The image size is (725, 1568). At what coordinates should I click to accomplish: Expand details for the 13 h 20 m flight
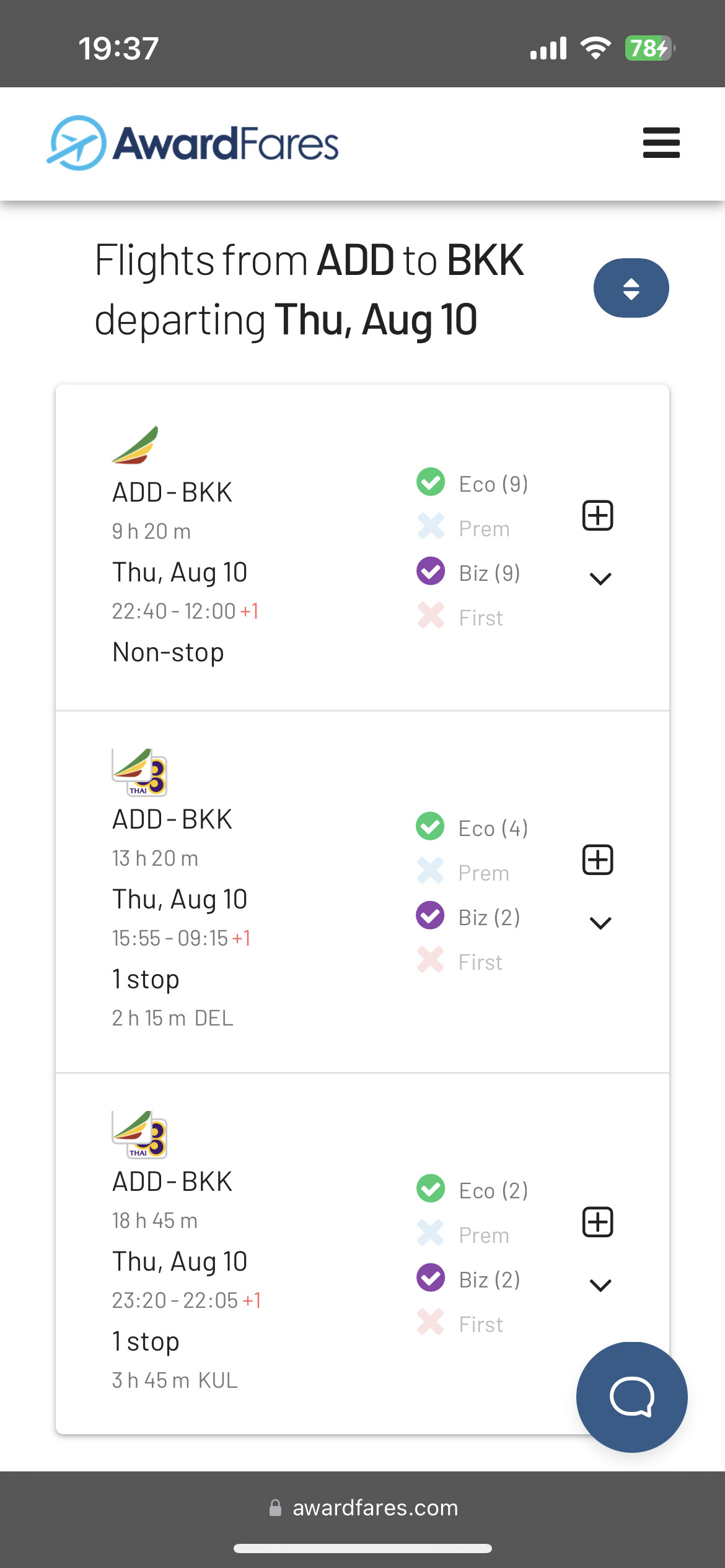600,923
